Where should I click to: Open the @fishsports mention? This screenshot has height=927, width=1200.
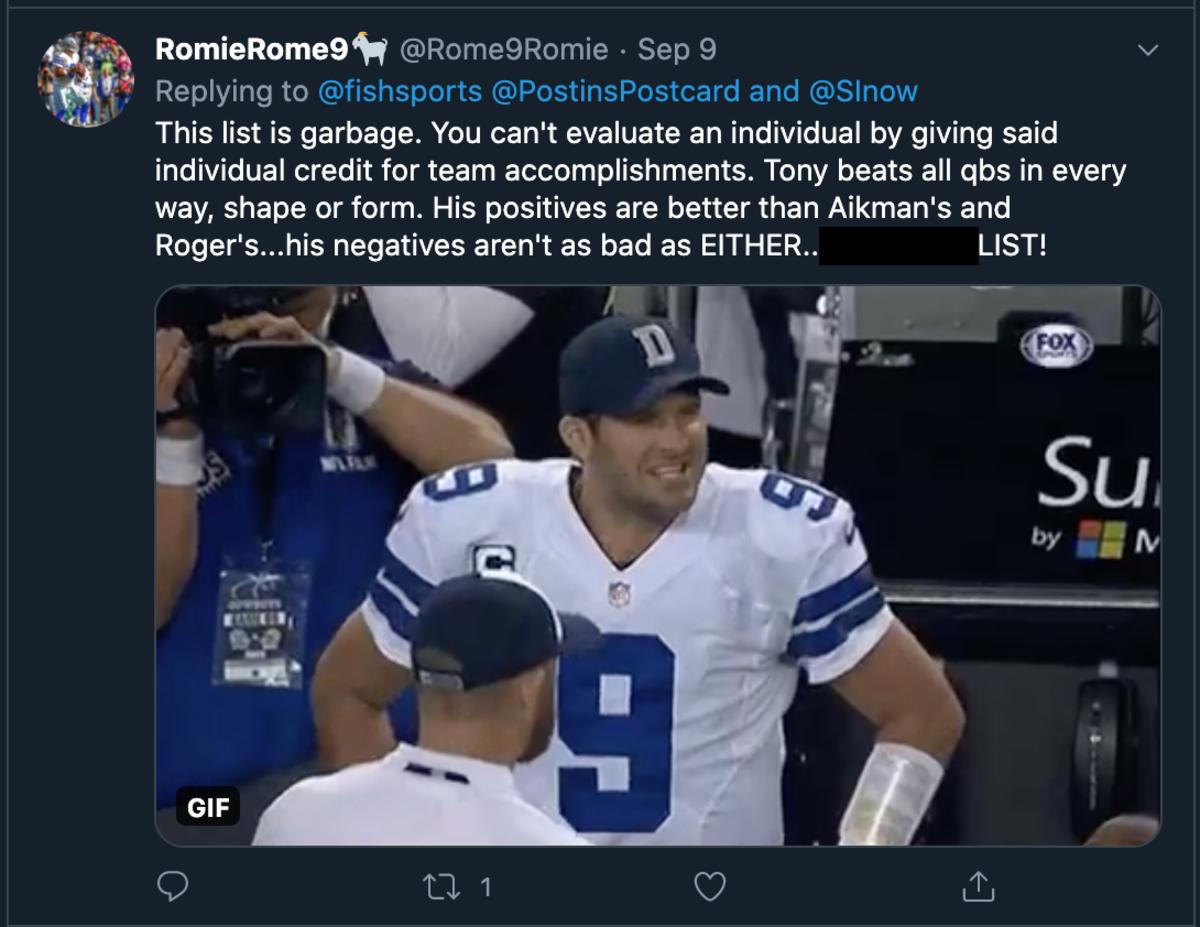[x=400, y=91]
